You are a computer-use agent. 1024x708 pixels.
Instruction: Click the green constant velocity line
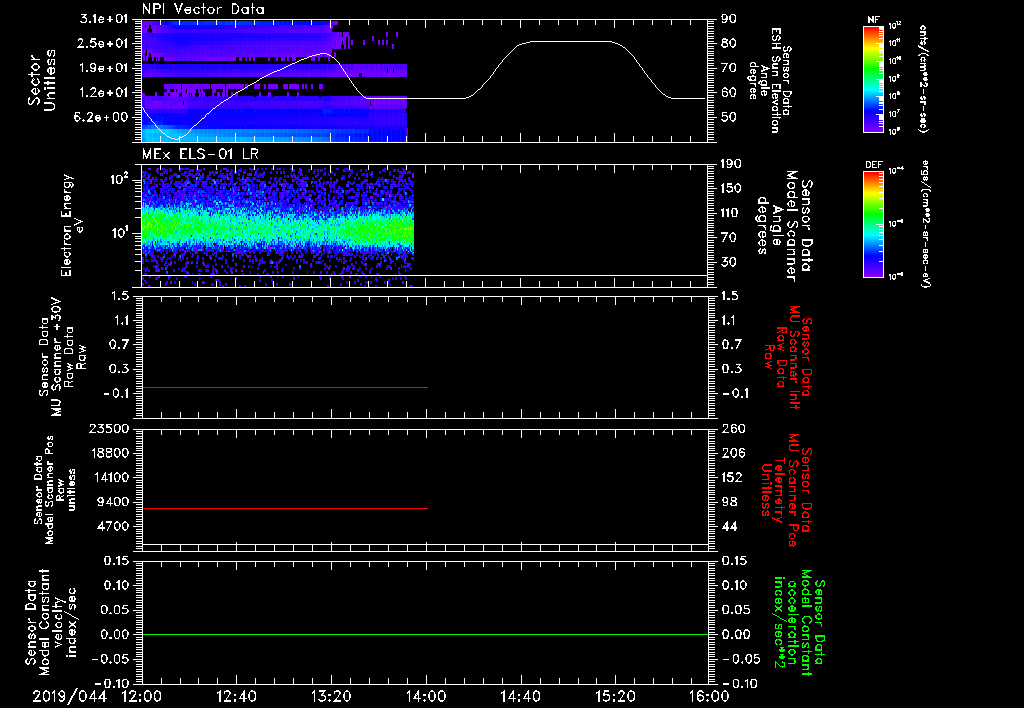(x=425, y=634)
